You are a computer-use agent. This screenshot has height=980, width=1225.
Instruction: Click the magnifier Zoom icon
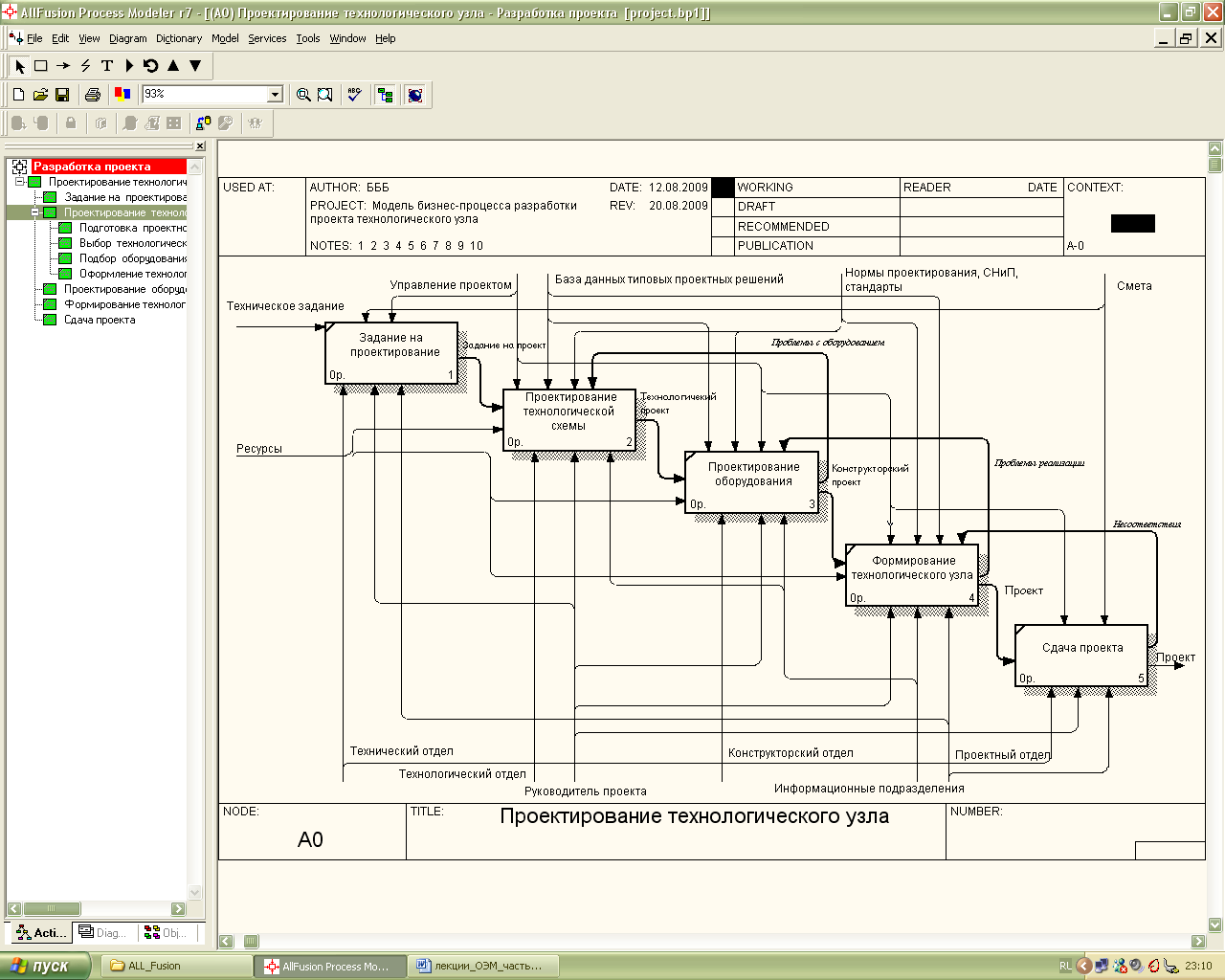[x=303, y=95]
